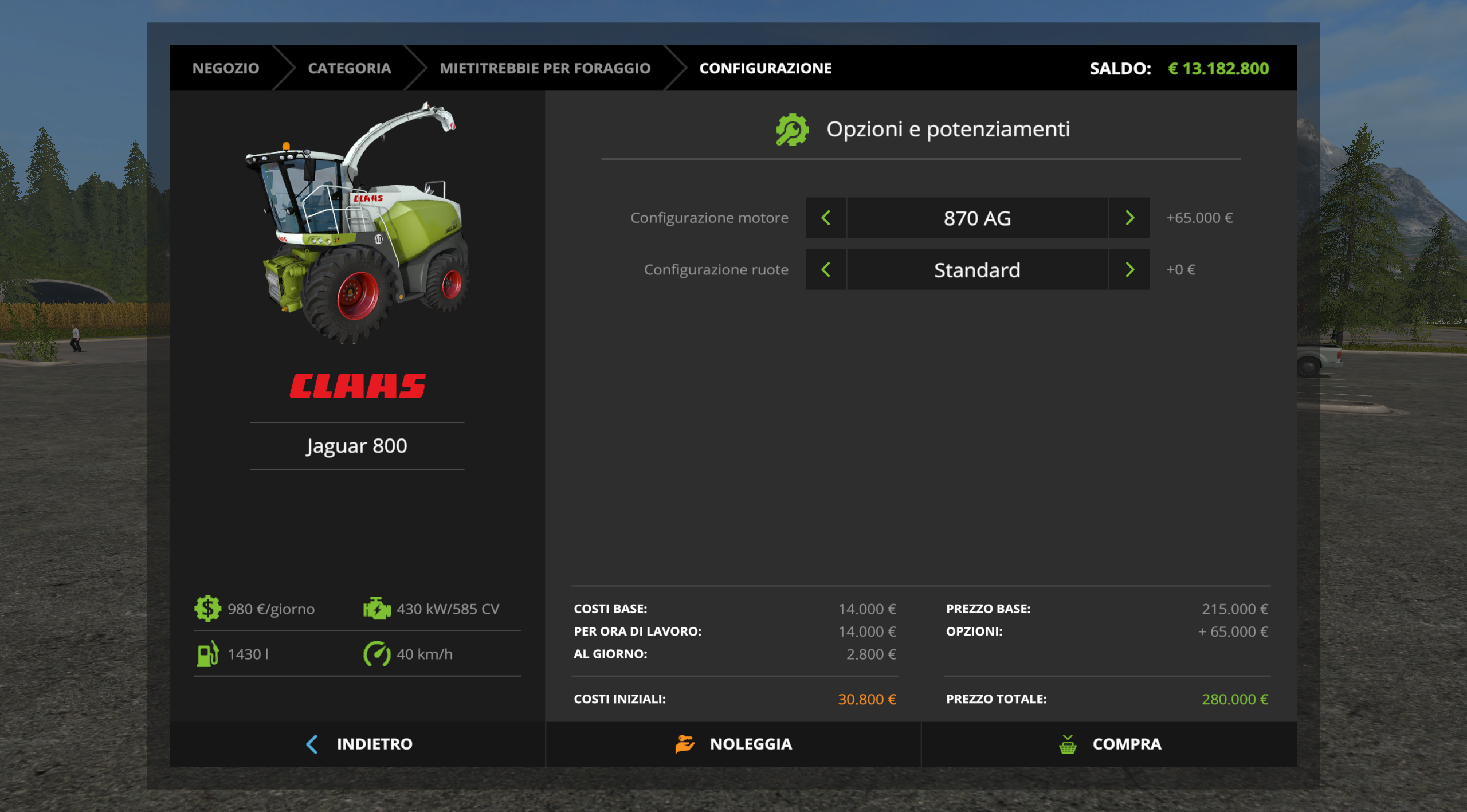
Task: Click the 215.000 € base price
Action: 1235,609
